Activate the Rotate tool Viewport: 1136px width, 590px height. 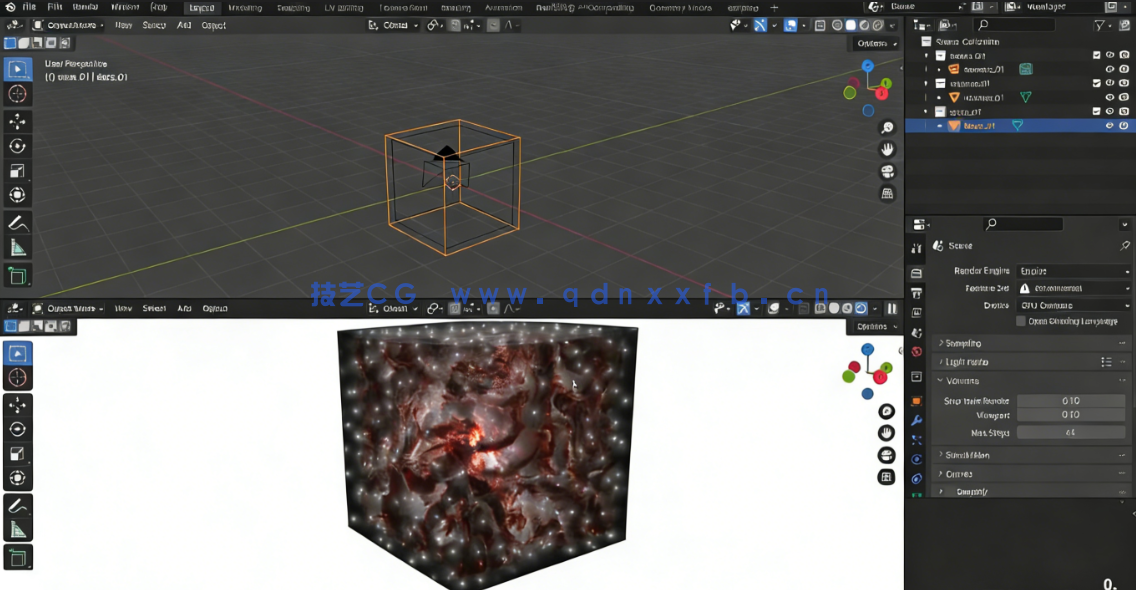point(18,145)
